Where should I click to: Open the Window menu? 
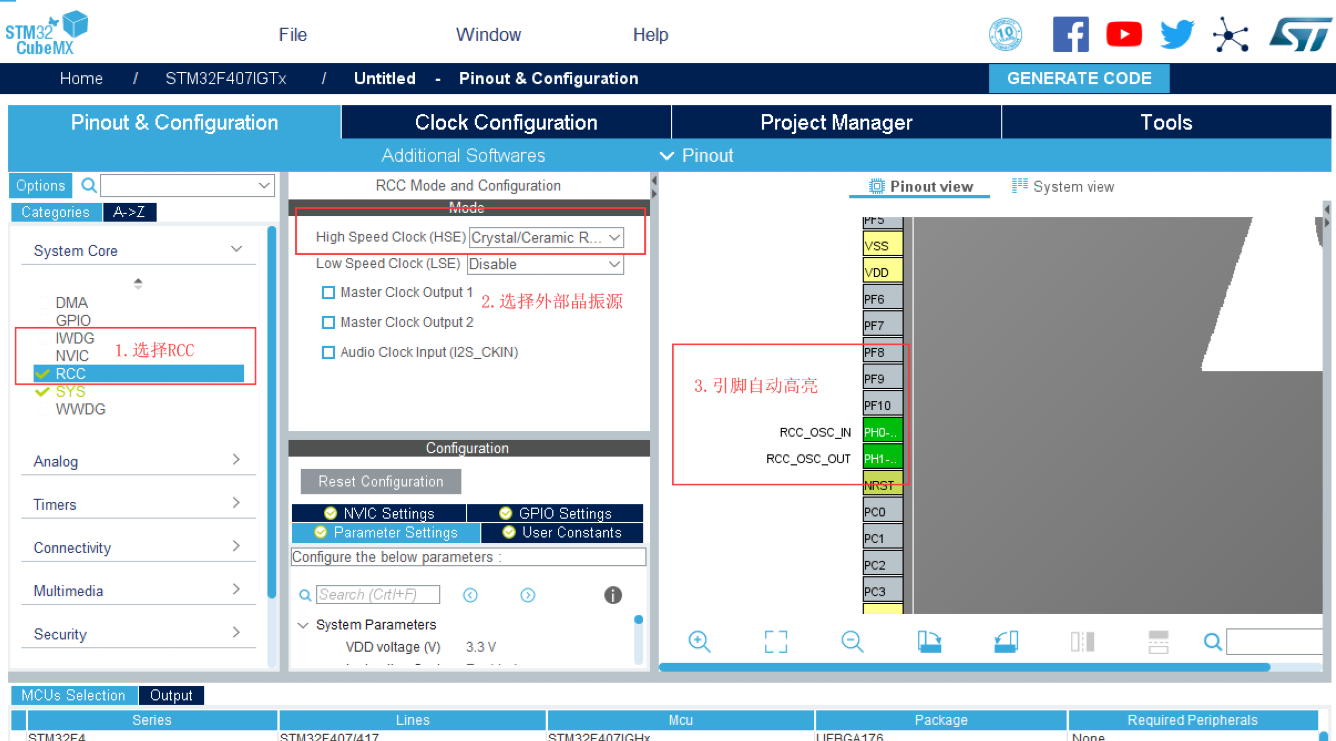coord(488,35)
